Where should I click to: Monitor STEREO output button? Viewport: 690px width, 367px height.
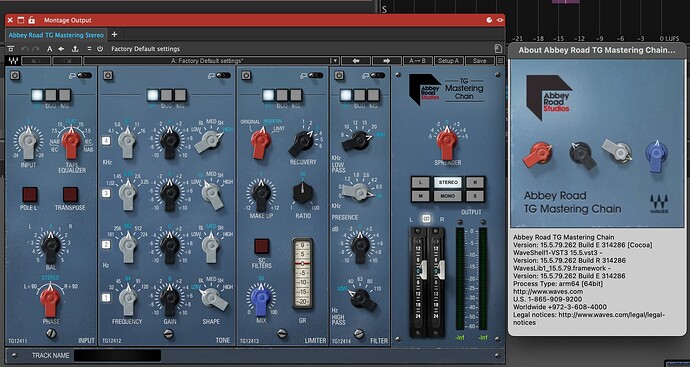(448, 182)
